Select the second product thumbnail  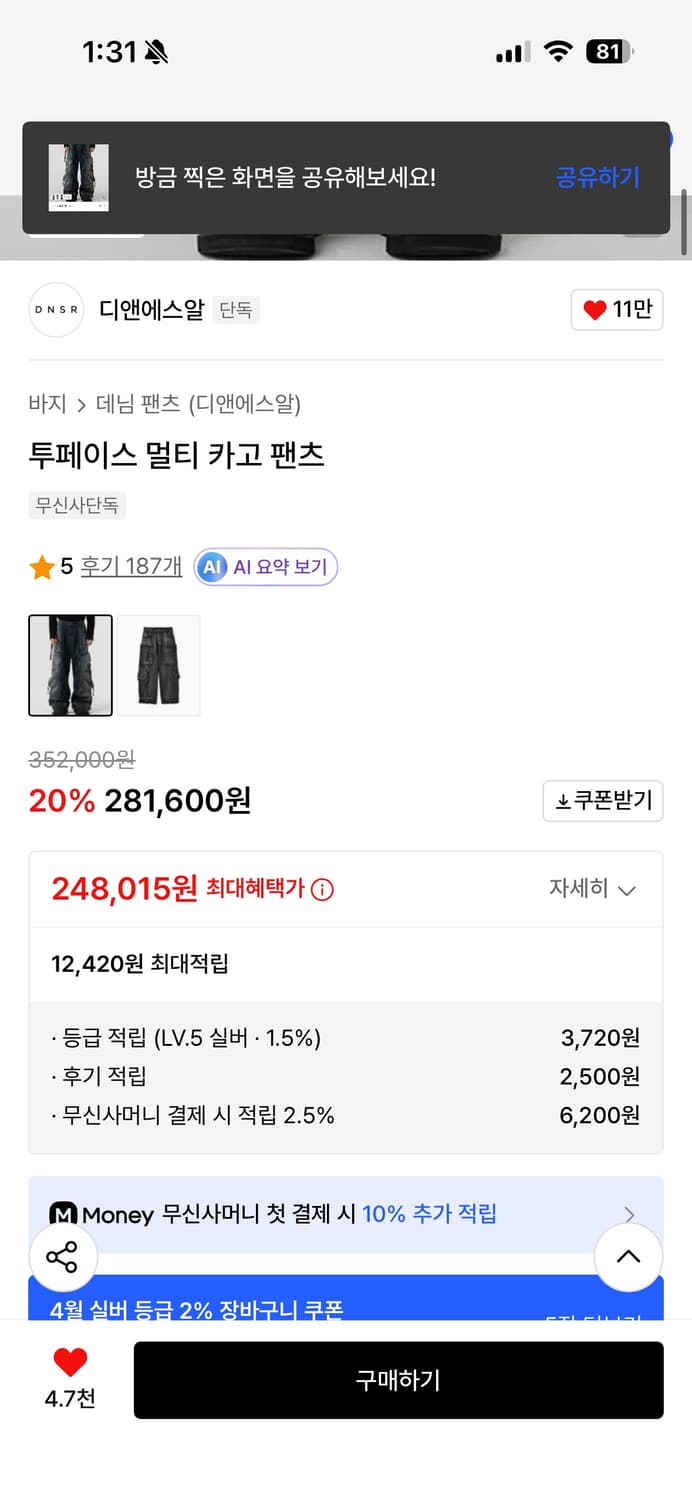point(161,665)
